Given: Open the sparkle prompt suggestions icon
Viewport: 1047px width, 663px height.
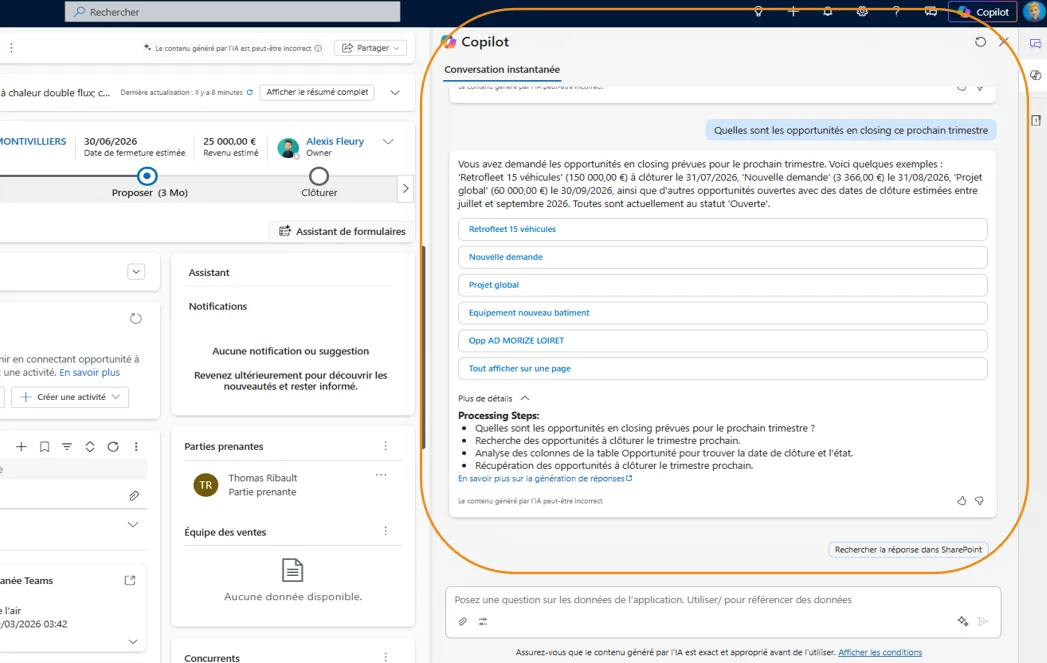Looking at the screenshot, I should (963, 622).
